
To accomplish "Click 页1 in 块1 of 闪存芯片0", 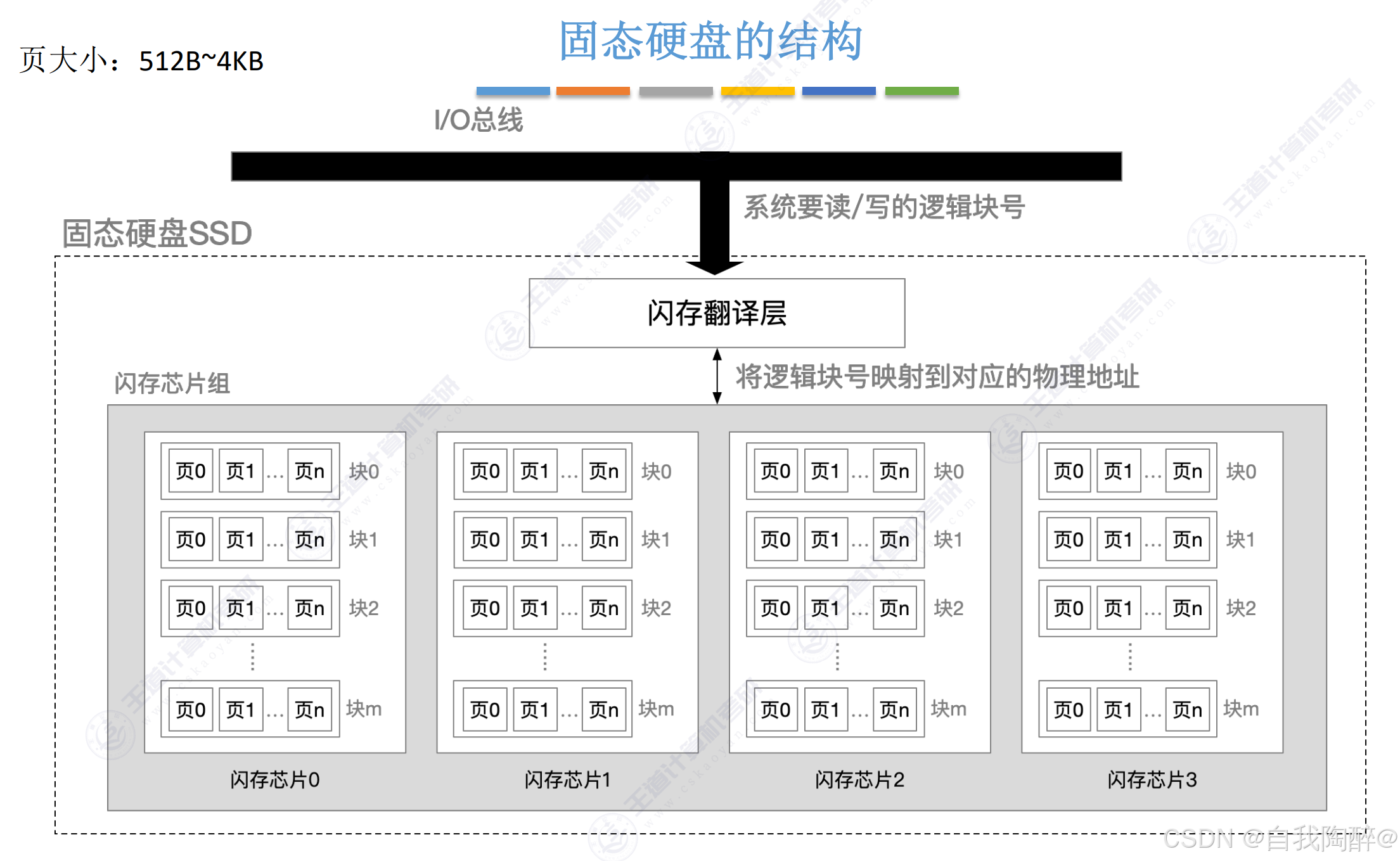I will tap(240, 539).
